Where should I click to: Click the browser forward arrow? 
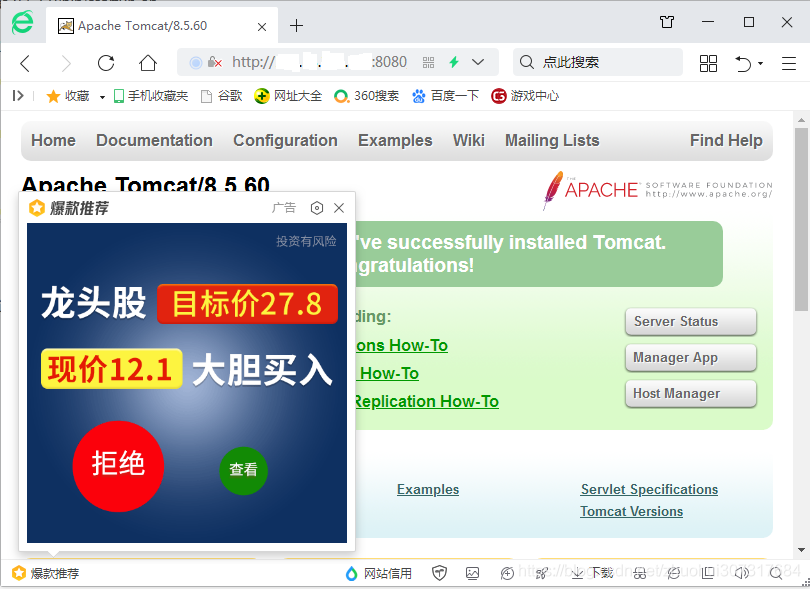[x=66, y=63]
